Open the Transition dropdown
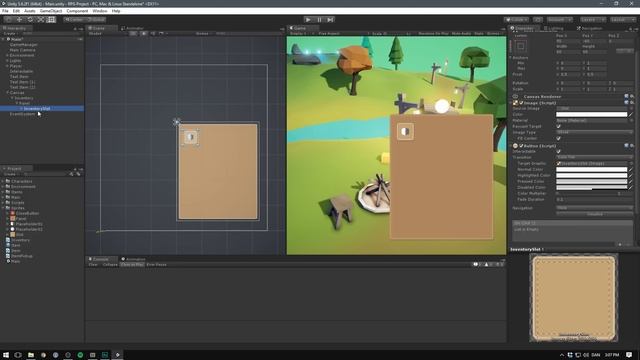Screen dimensions: 640x360 594,157
